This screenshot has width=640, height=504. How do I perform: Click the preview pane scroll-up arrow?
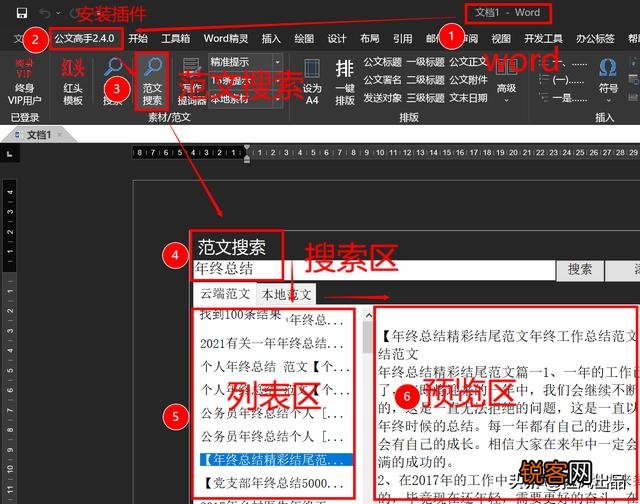368,315
